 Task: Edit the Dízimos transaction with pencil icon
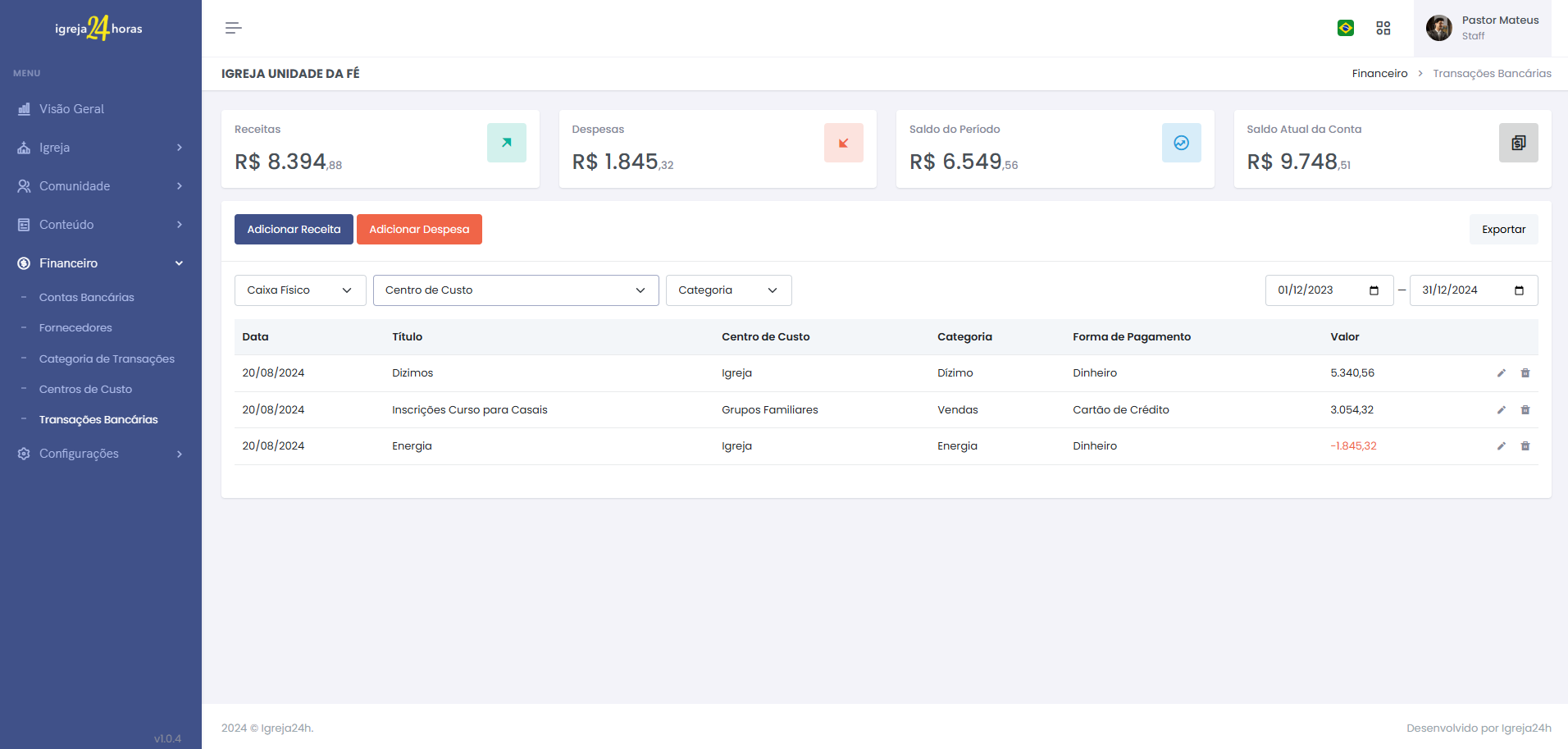click(1502, 373)
